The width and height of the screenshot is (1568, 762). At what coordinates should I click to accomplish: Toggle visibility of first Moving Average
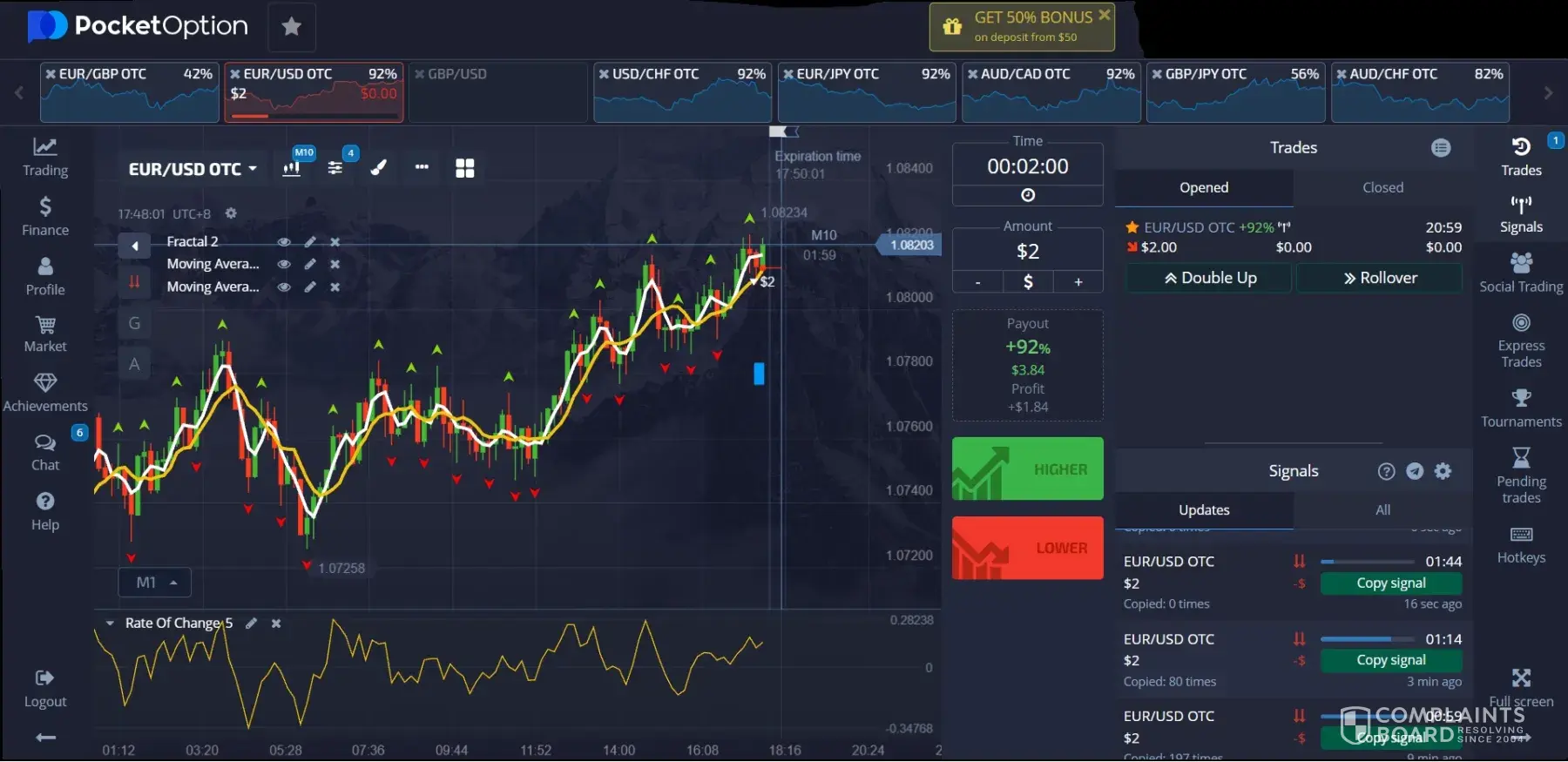click(284, 264)
